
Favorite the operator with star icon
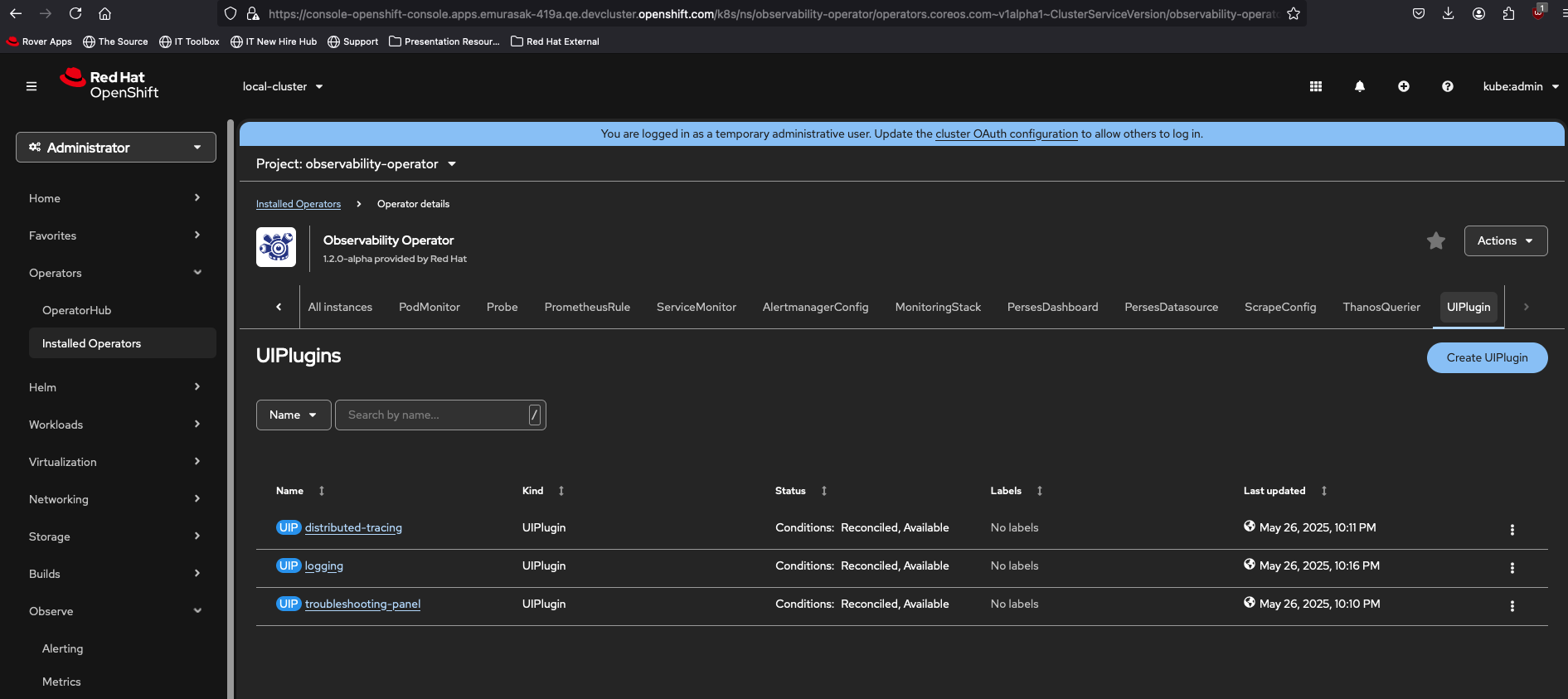pos(1435,241)
